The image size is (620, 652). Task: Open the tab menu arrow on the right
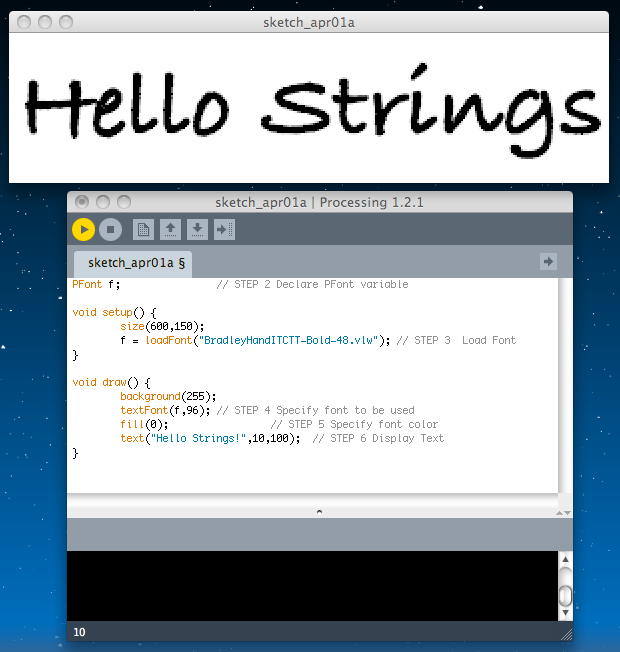[x=548, y=262]
